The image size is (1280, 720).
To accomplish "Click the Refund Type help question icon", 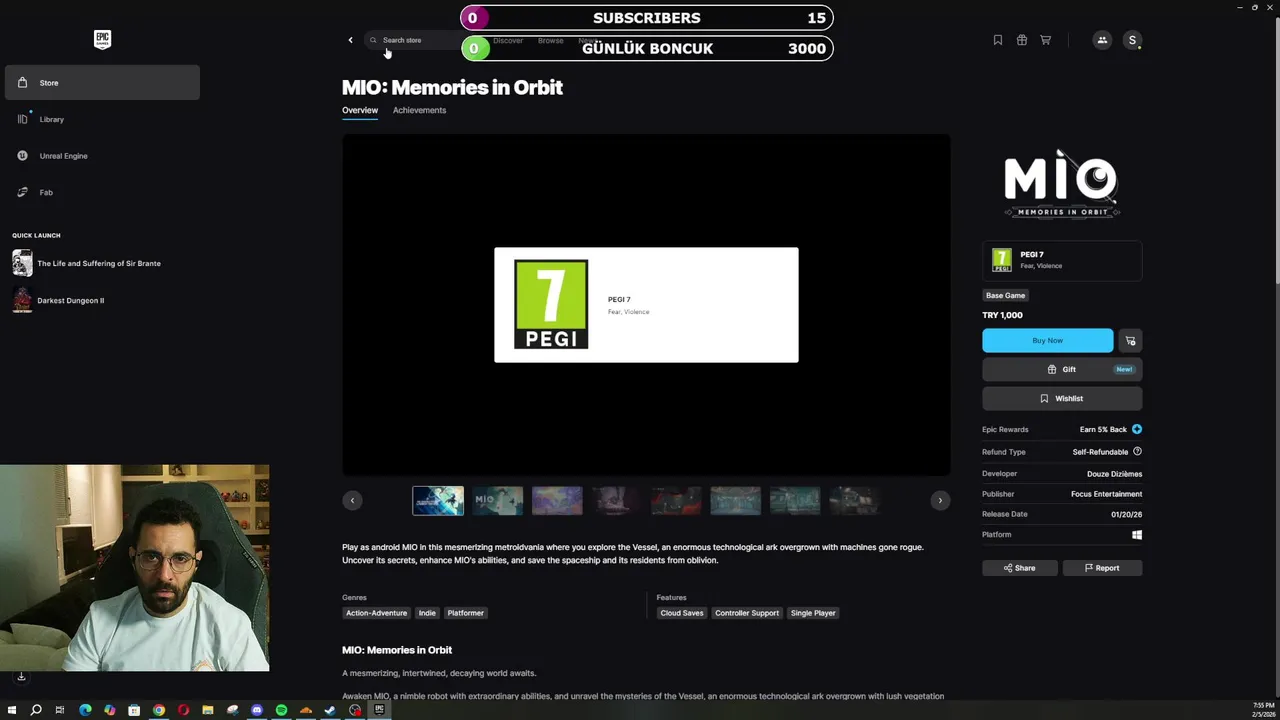I will [1137, 451].
